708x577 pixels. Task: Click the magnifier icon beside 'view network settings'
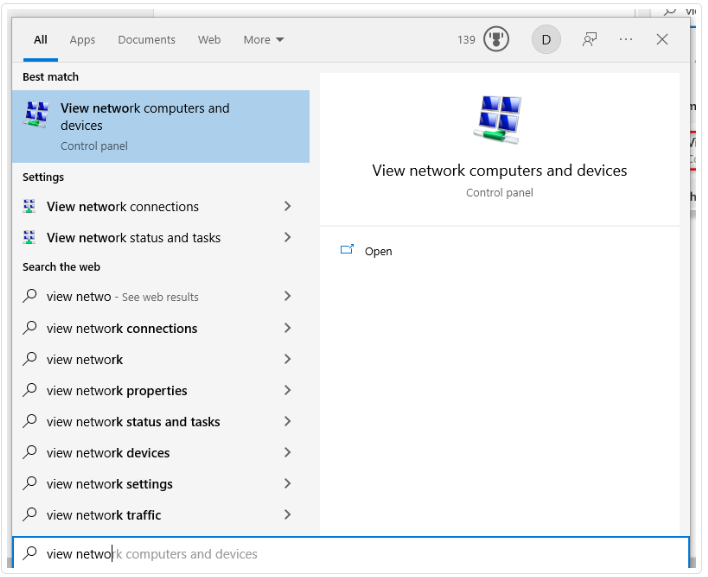pos(30,484)
